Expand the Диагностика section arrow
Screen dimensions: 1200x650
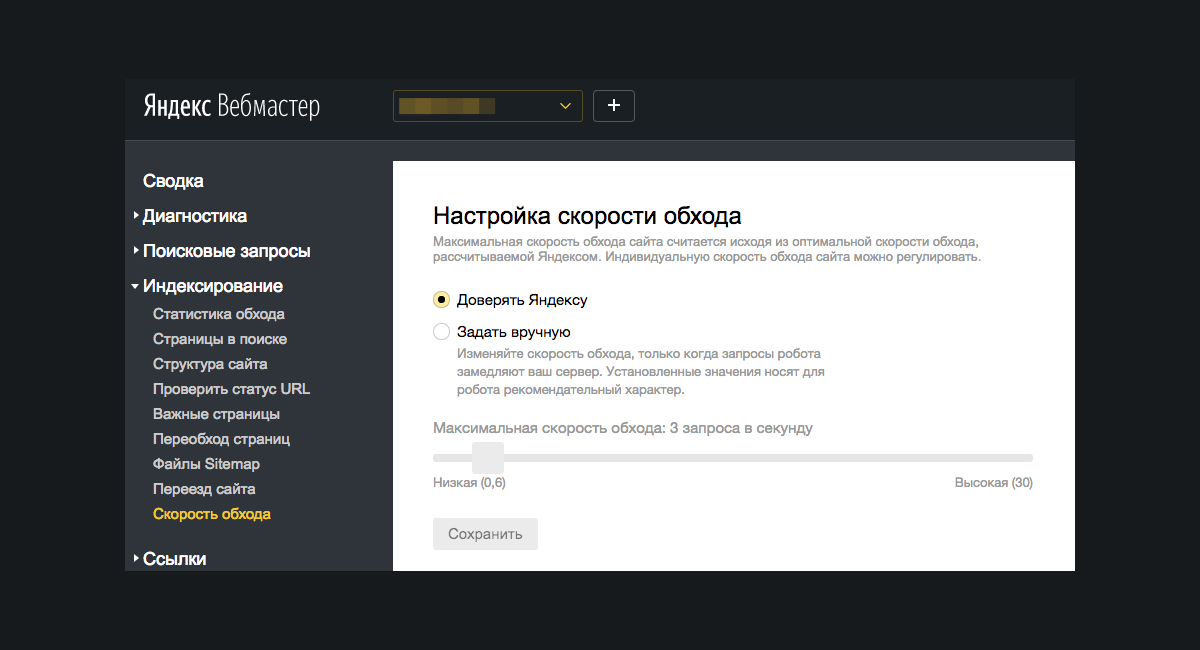(136, 215)
